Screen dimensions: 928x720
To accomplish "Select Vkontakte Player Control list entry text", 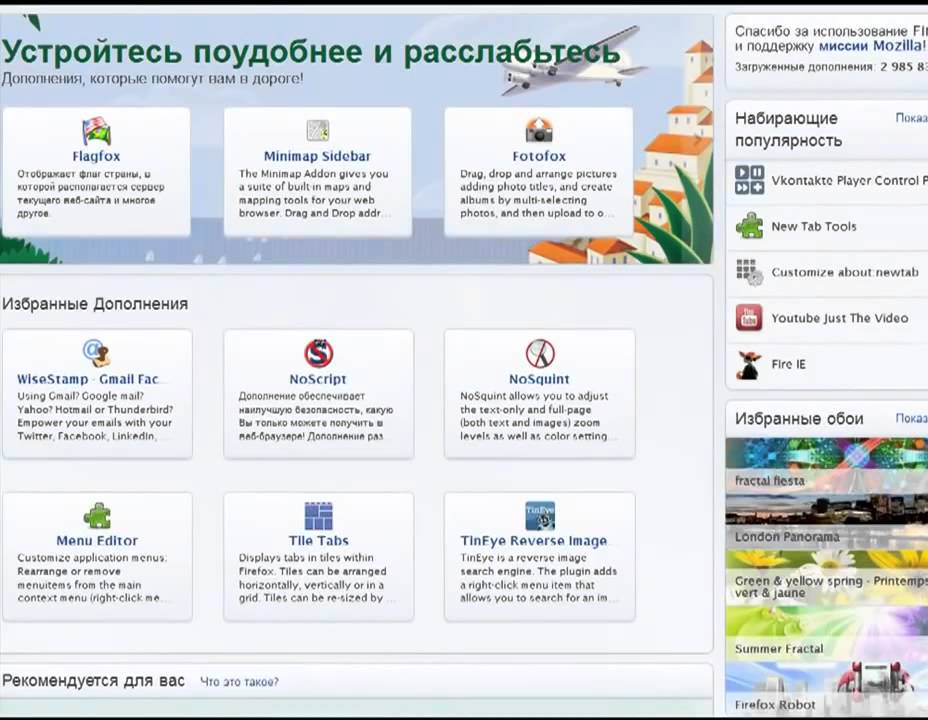I will 849,180.
